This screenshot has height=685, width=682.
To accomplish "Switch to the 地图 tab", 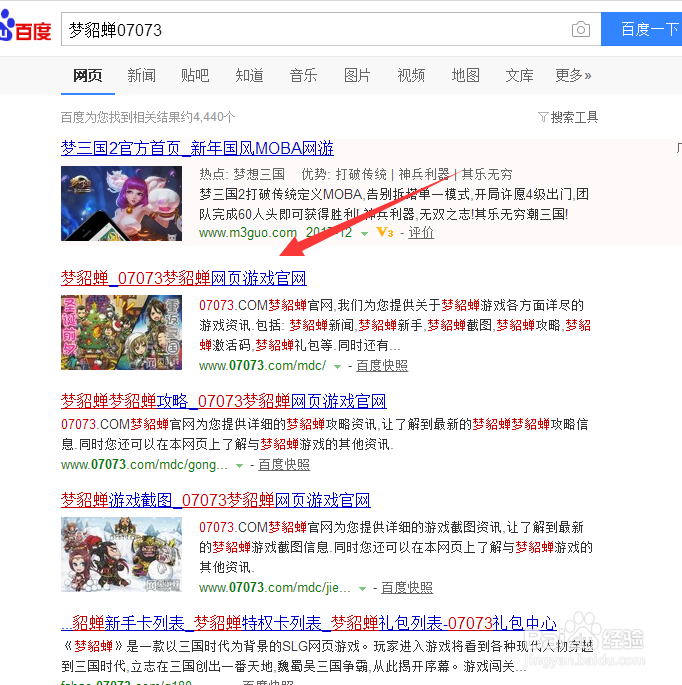I will (x=465, y=76).
